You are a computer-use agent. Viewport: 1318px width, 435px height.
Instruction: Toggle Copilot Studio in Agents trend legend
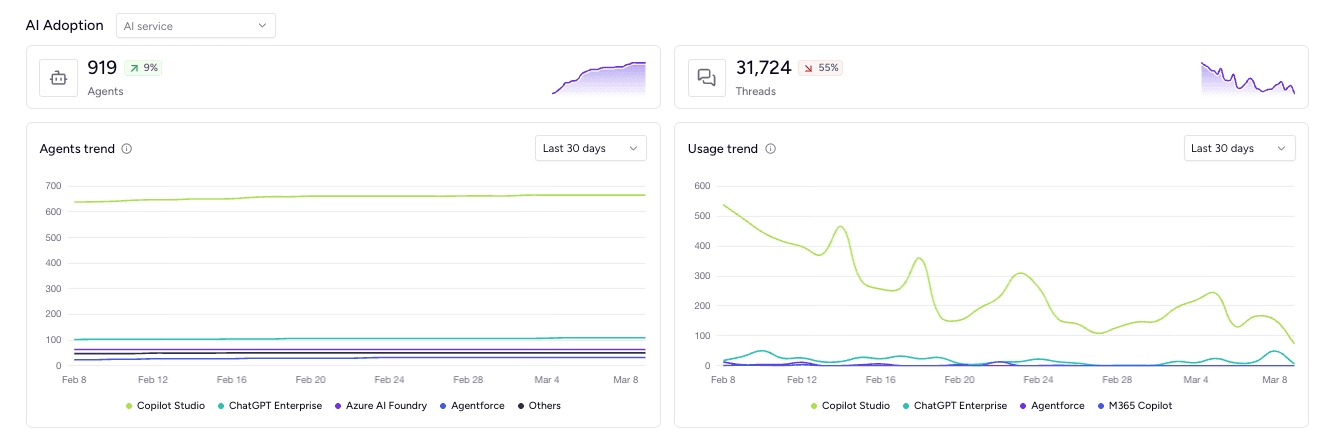[165, 406]
